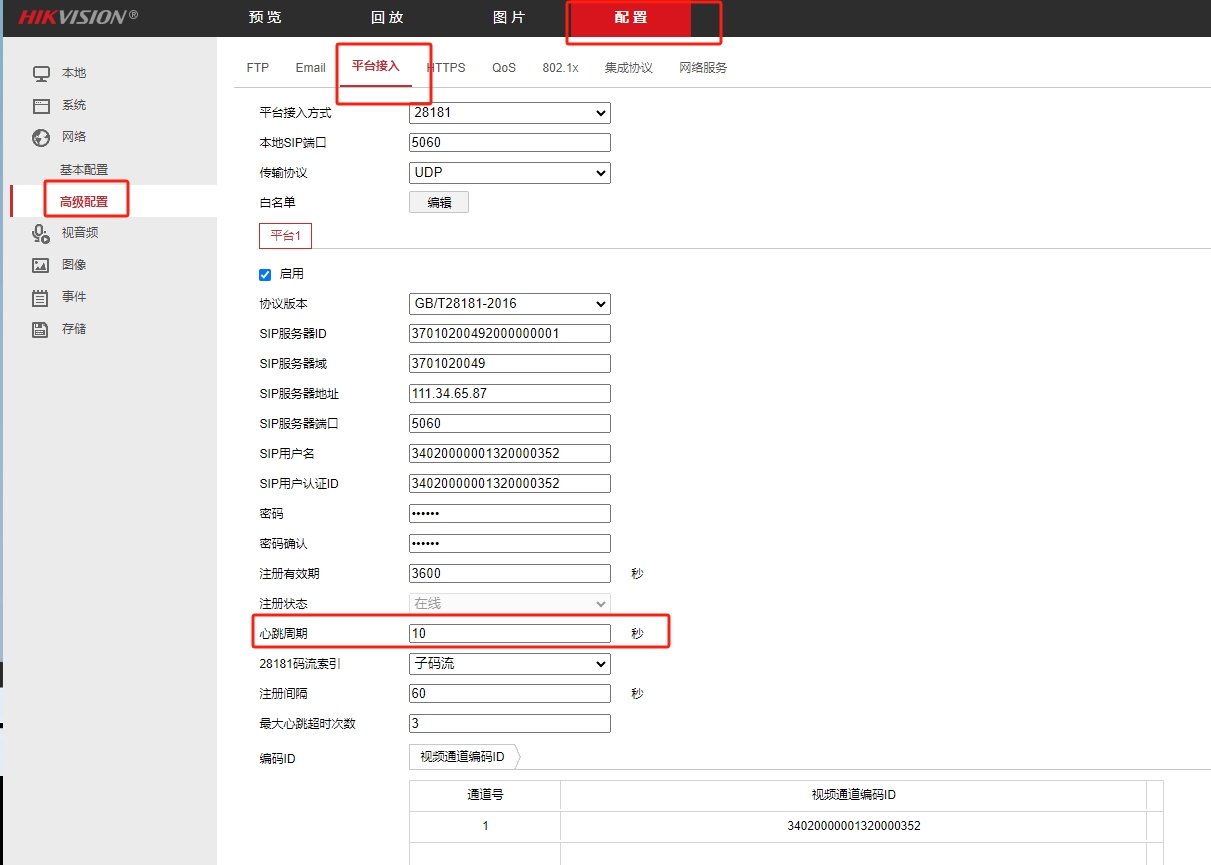
Task: Expand the 传输协议 protocol dropdown
Action: (509, 172)
